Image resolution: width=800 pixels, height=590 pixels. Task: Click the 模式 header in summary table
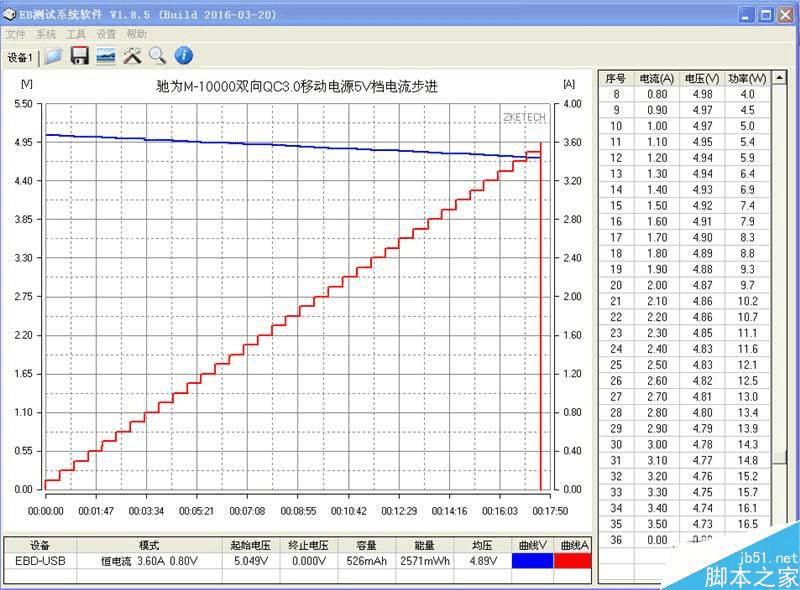[149, 545]
